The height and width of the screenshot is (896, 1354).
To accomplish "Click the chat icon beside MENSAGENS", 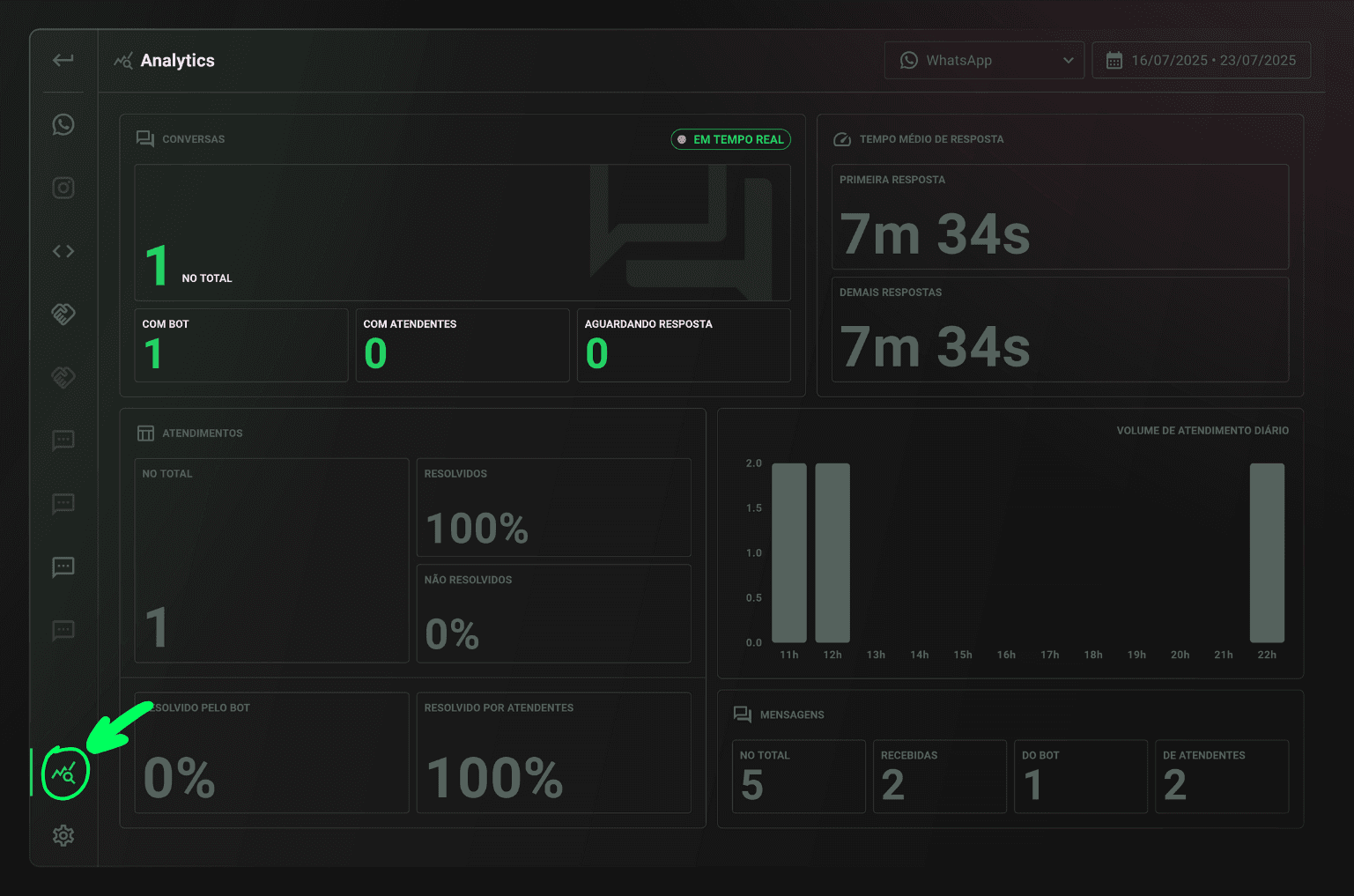I will pos(743,715).
